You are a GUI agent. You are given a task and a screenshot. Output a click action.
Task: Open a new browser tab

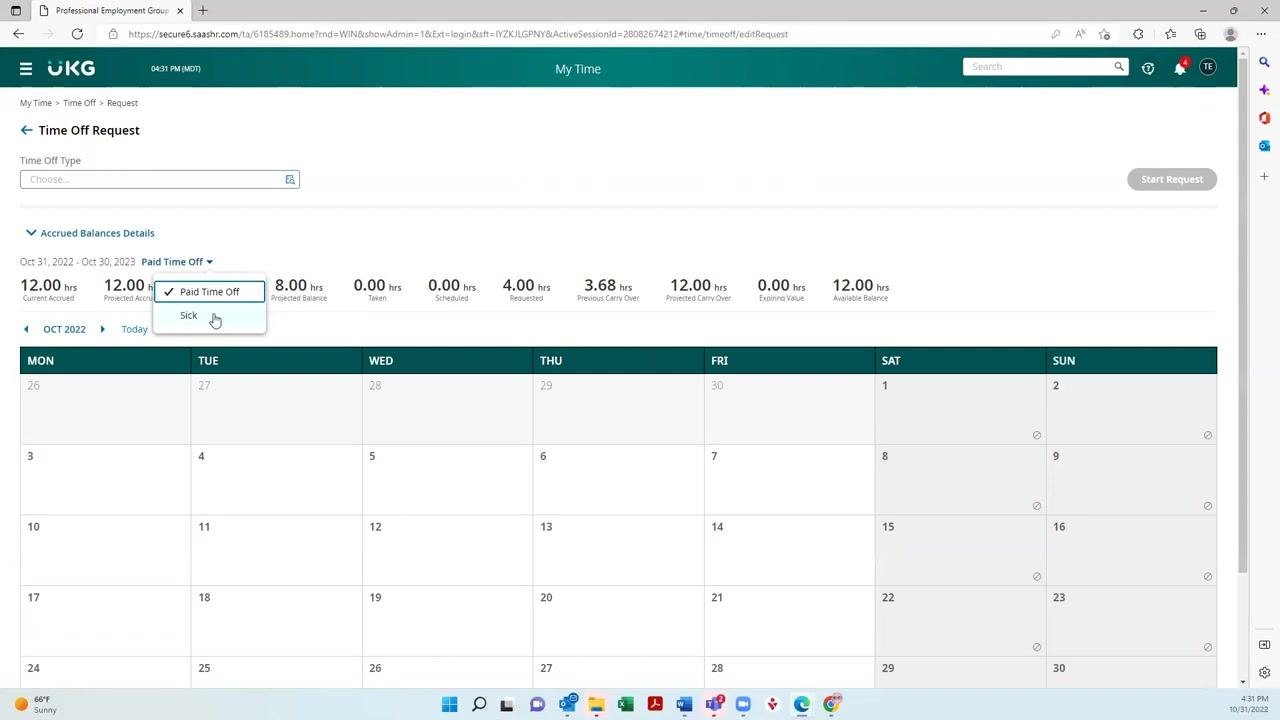pyautogui.click(x=203, y=11)
